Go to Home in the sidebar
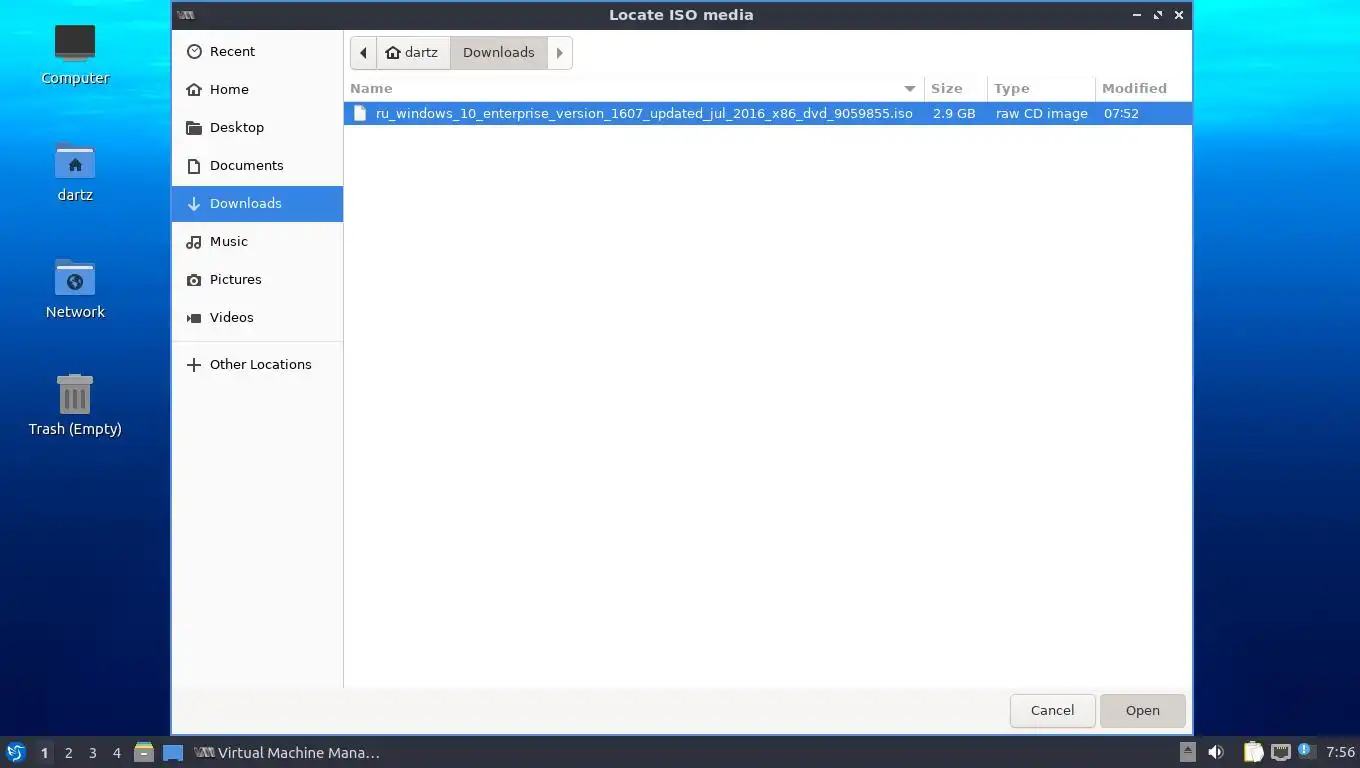Image resolution: width=1360 pixels, height=768 pixels. click(x=257, y=89)
